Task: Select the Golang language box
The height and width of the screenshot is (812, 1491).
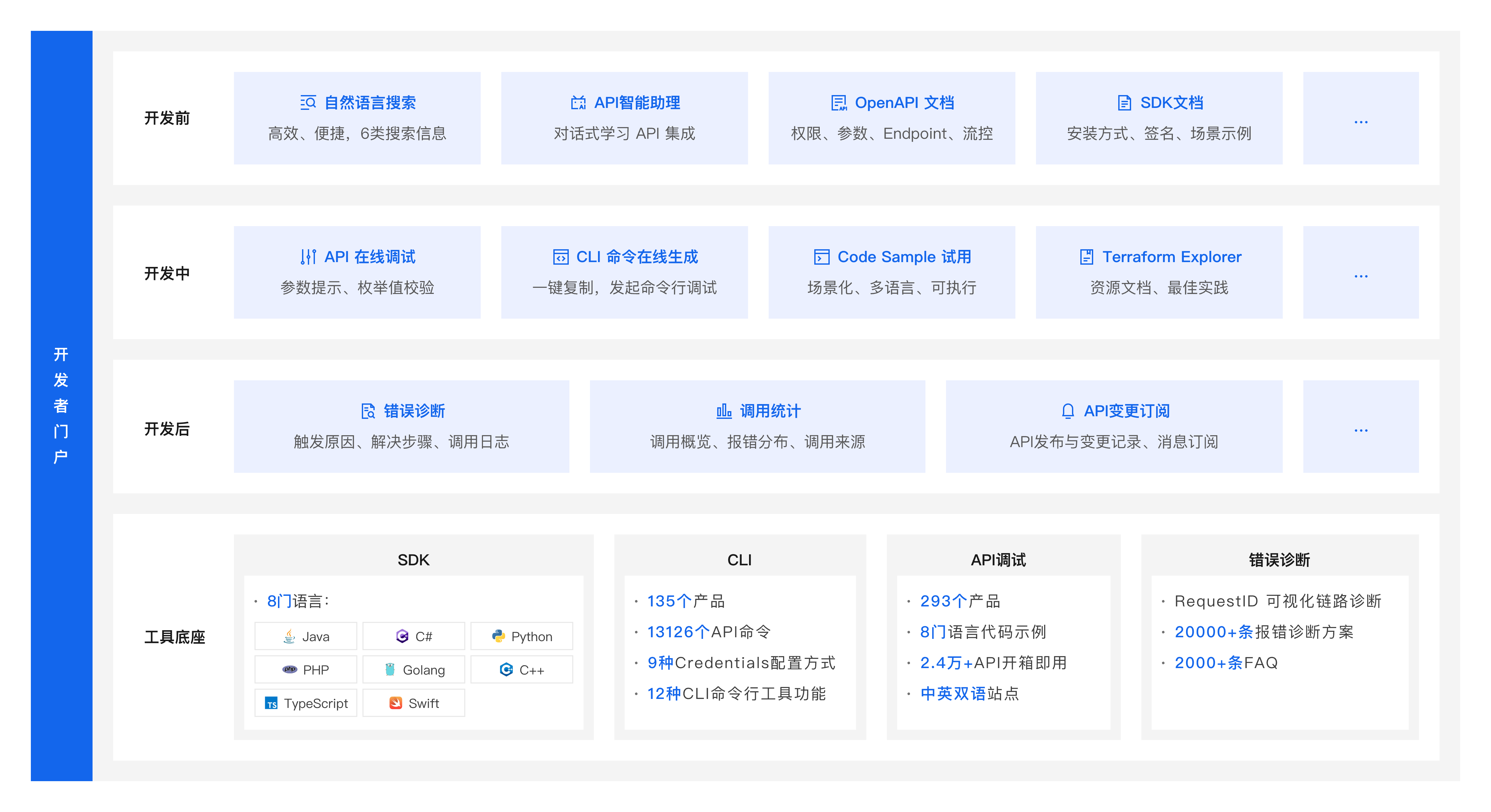Action: (x=414, y=670)
